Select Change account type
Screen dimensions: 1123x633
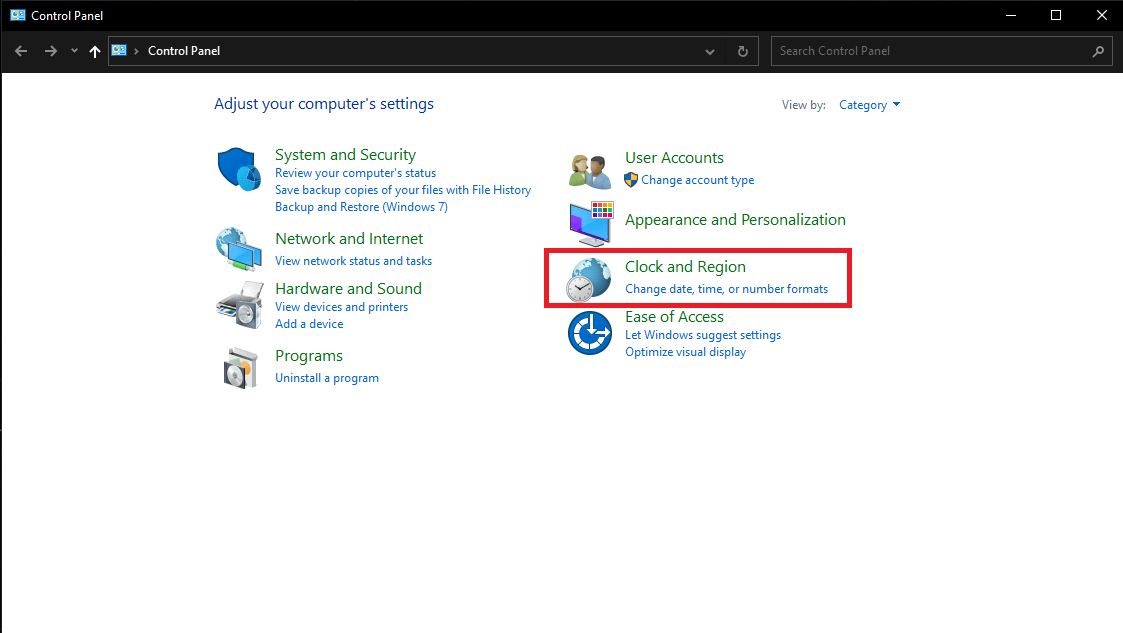tap(698, 180)
